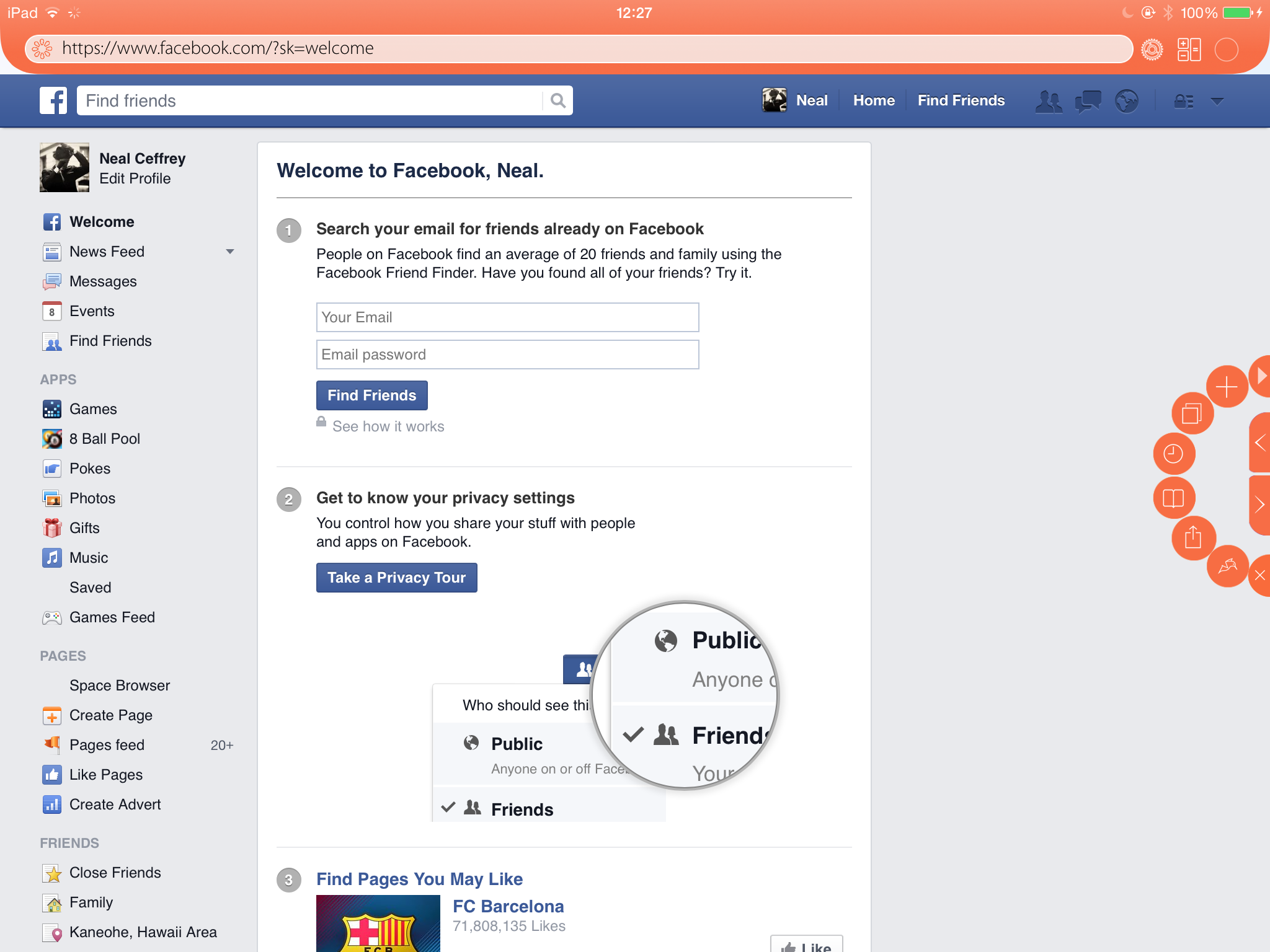Open Family friends list

tap(91, 902)
